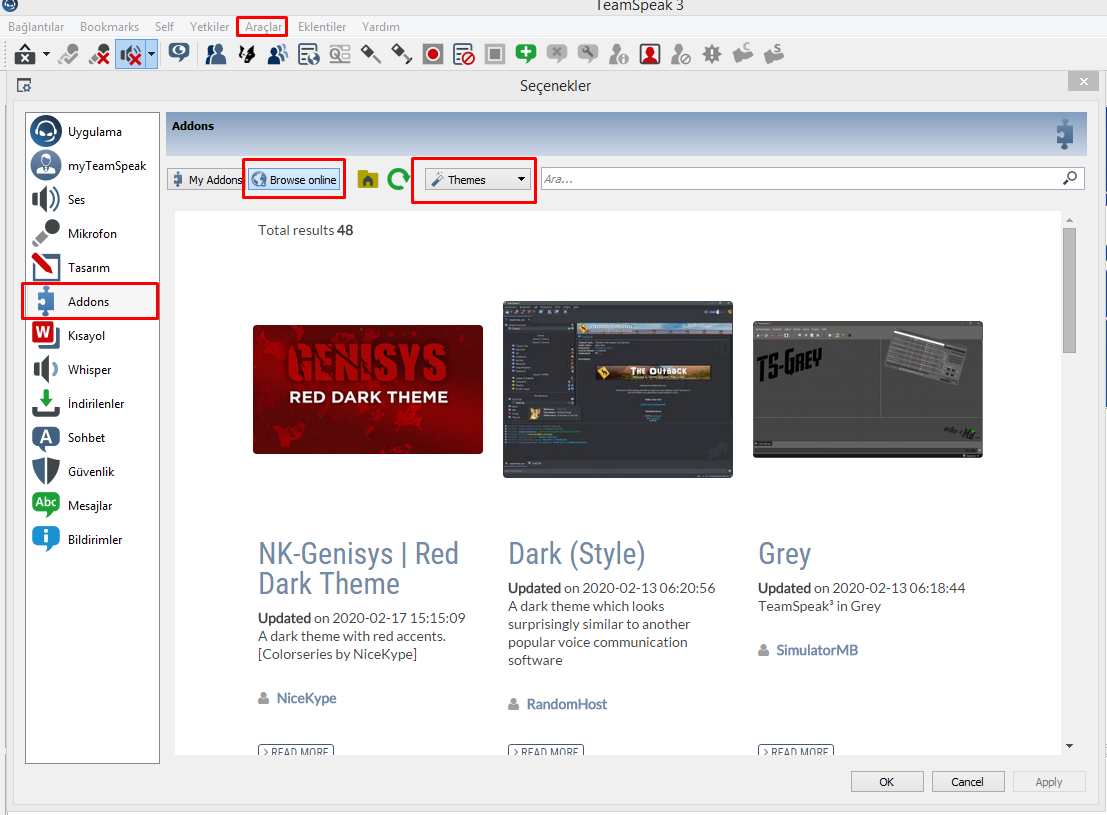Switch to Browse online tab
The height and width of the screenshot is (815, 1107).
pyautogui.click(x=294, y=179)
